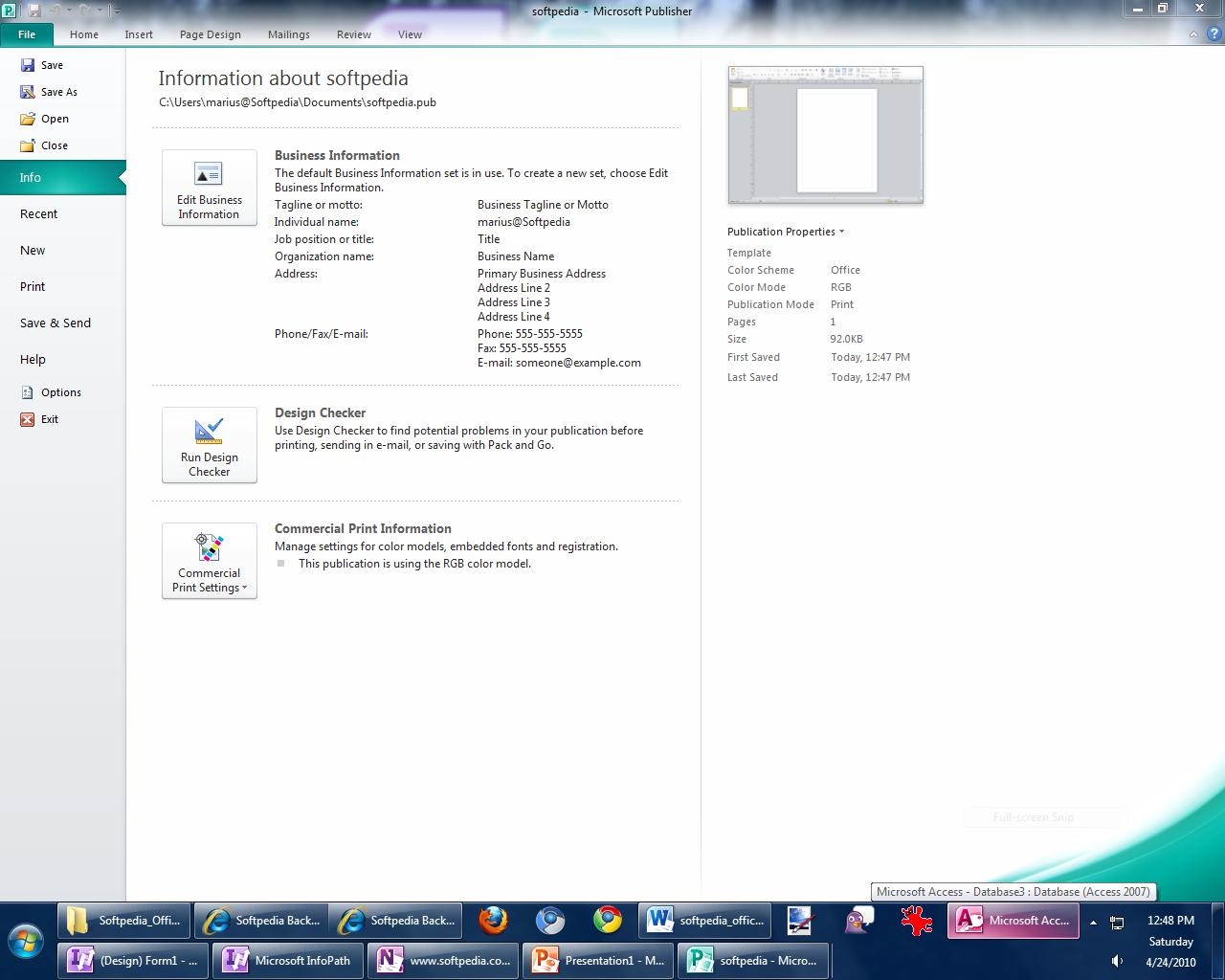Screen dimensions: 1225x980
Task: Switch to the View ribbon tab
Action: [x=410, y=34]
